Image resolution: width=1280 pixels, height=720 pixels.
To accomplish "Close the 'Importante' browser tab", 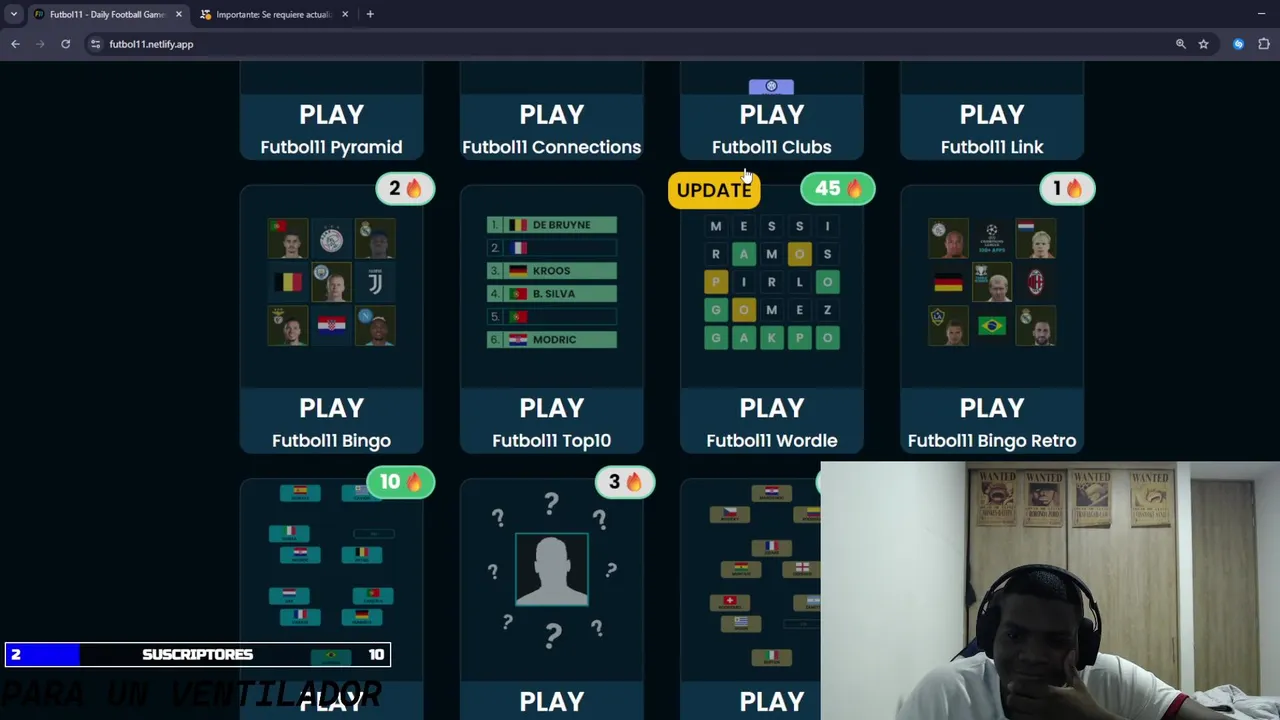I will 345,14.
